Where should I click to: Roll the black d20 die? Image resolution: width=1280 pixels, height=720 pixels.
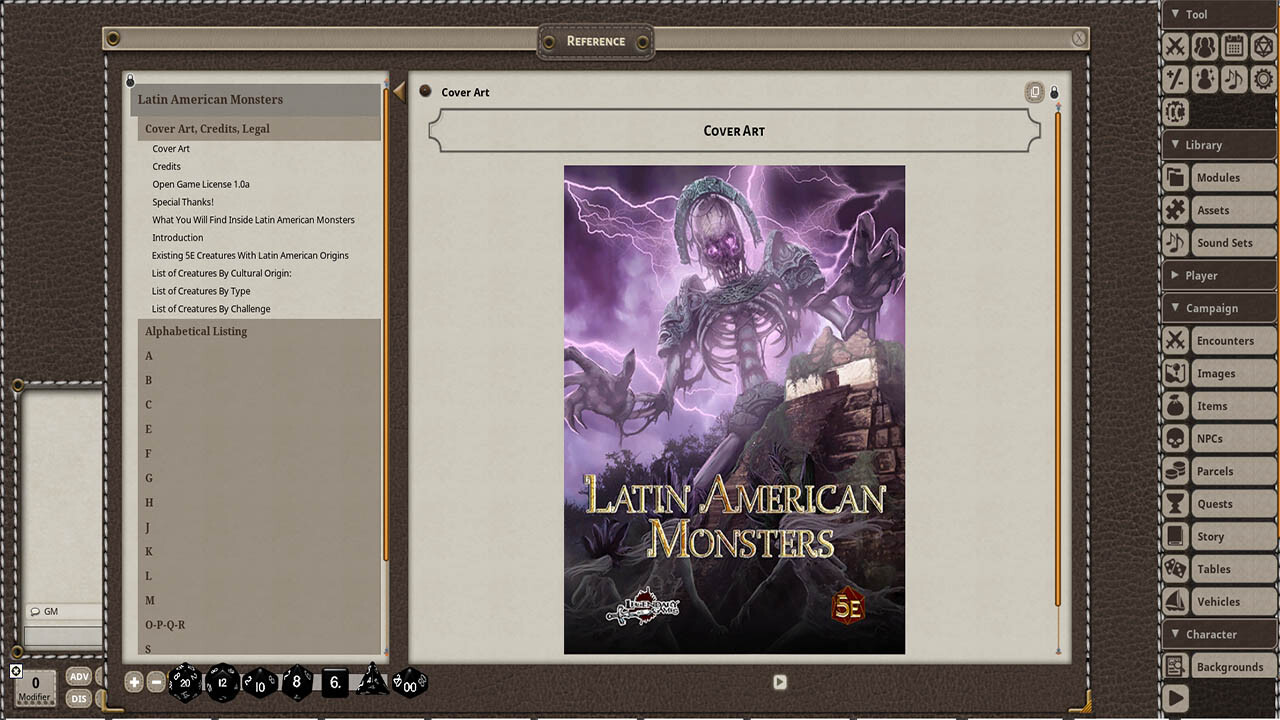(x=185, y=683)
